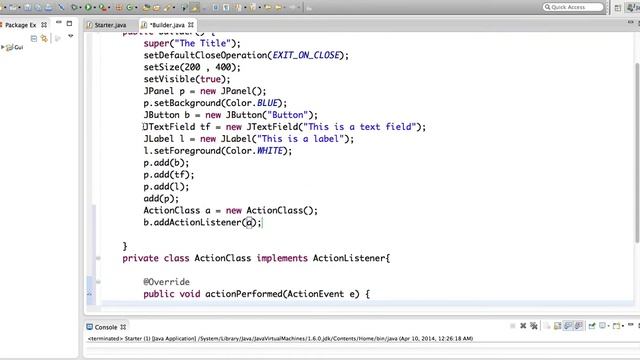Click the Pin Console icon
The image size is (640, 360).
(592, 326)
